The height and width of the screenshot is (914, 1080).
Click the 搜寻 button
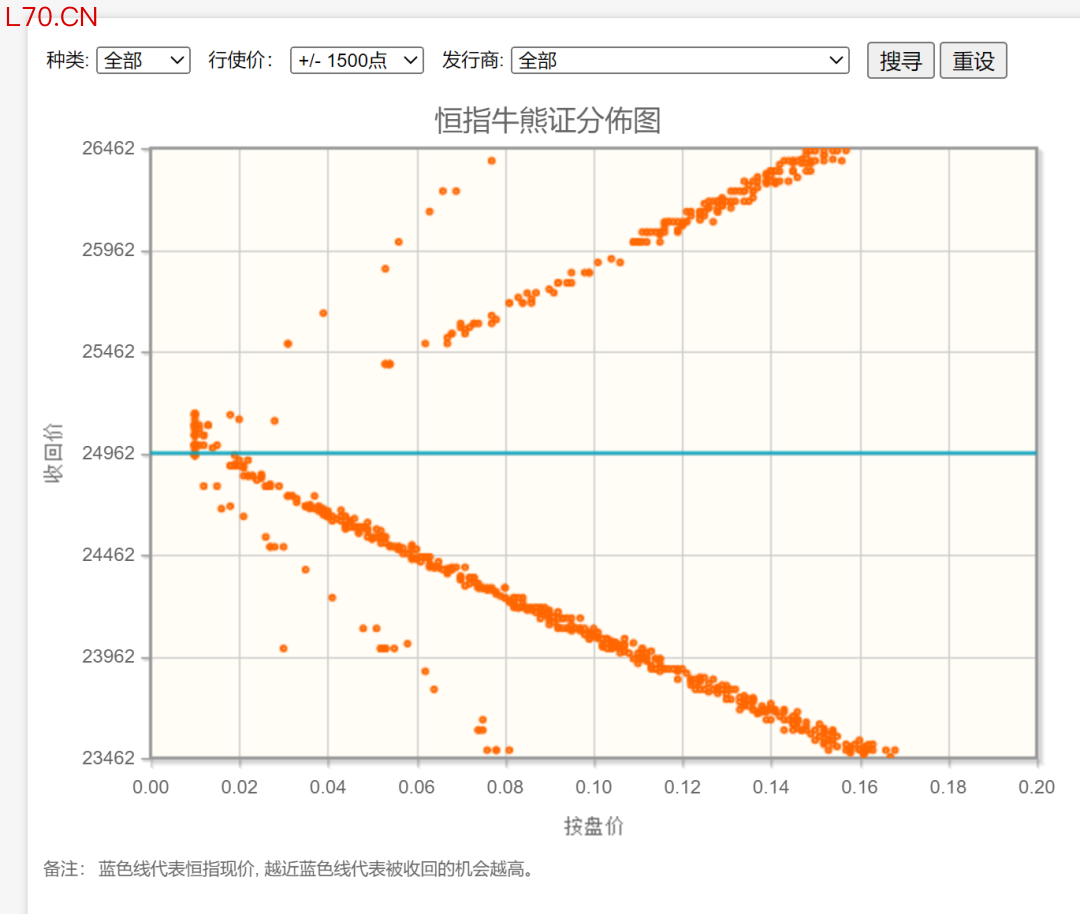(900, 61)
